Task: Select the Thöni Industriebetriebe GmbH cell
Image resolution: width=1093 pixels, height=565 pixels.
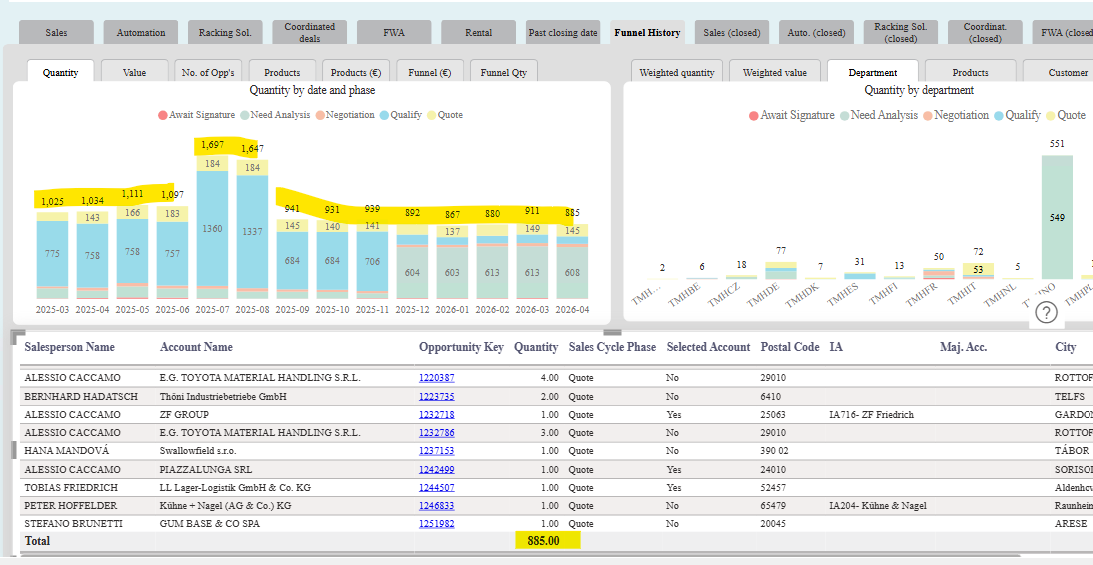Action: [223, 396]
